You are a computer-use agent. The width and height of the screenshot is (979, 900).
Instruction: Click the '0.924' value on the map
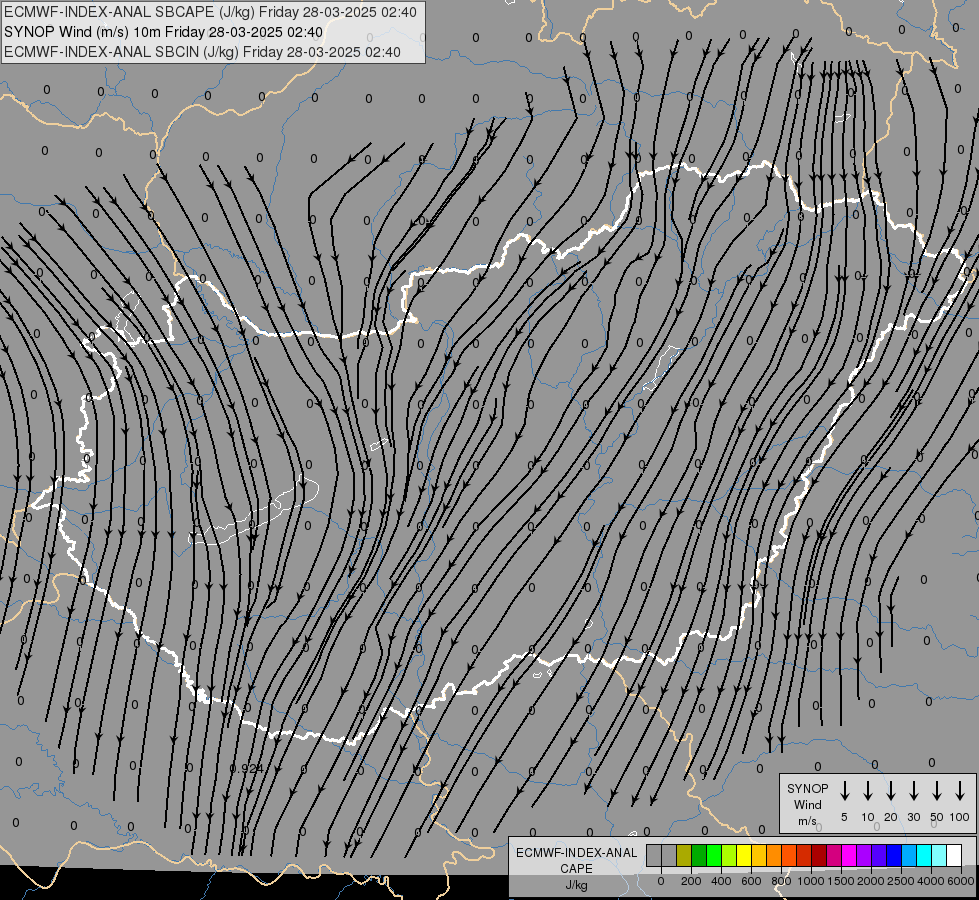click(247, 768)
